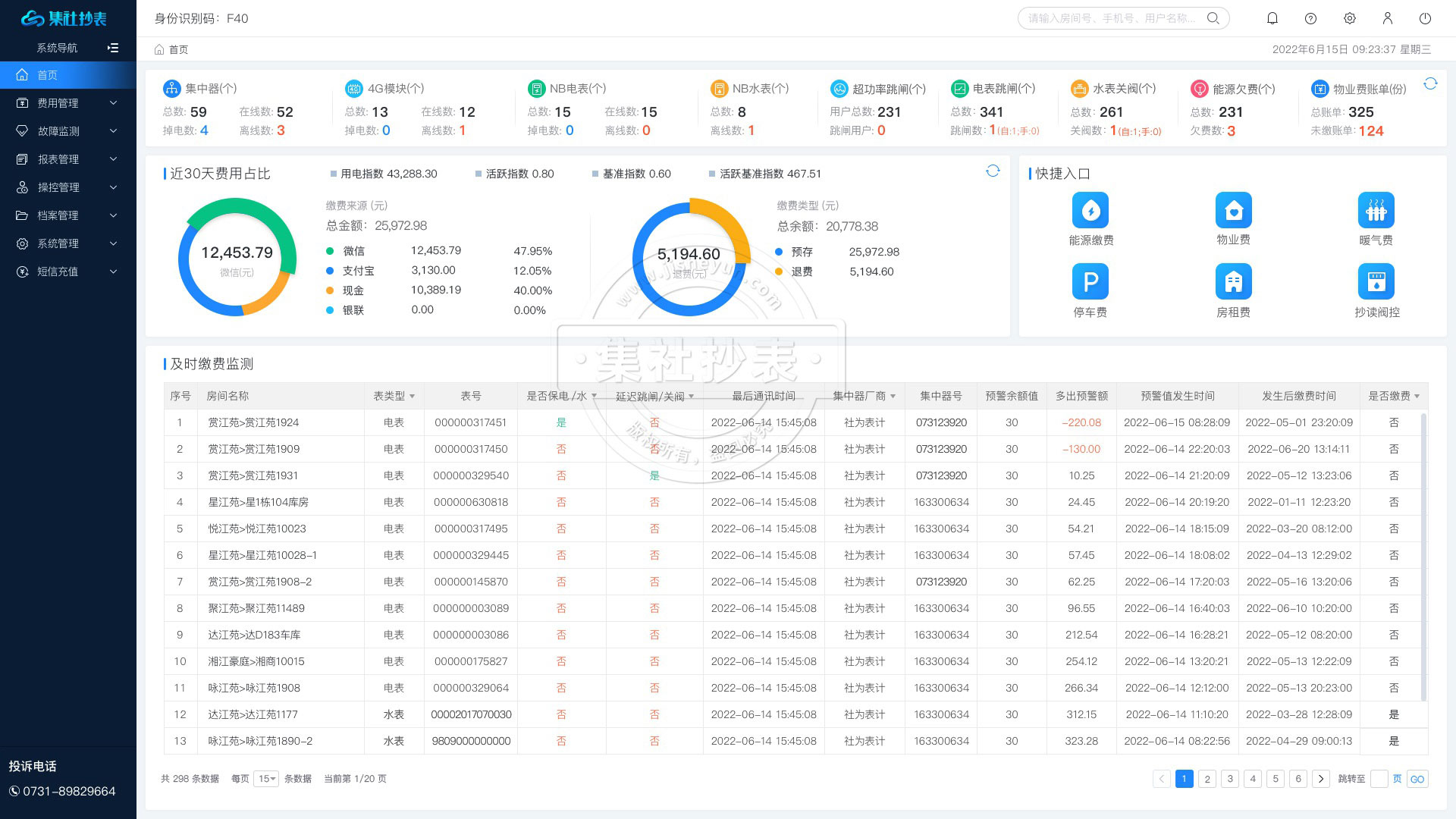Viewport: 1456px width, 819px height.
Task: Open the 每页 15 page size selector
Action: pos(265,779)
